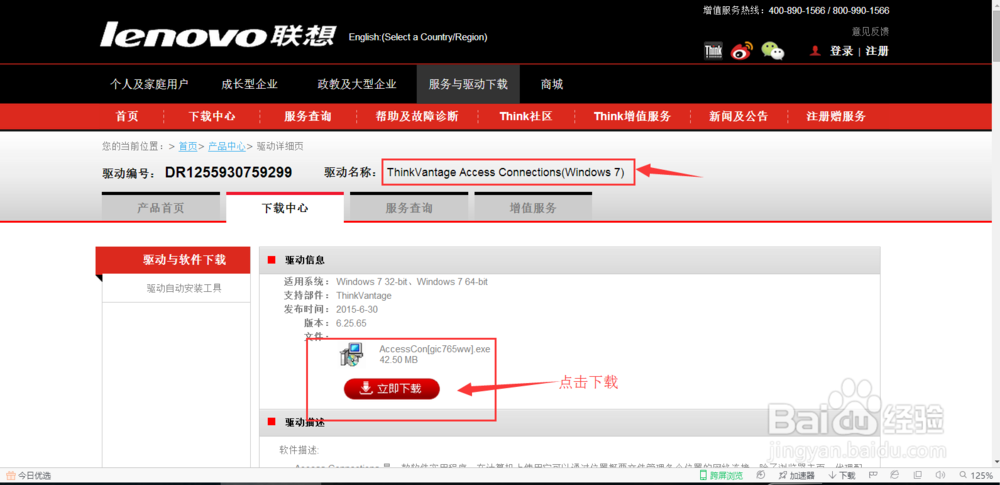Viewport: 1000px width, 485px height.
Task: Click the restore history icon in status bar
Action: pyautogui.click(x=761, y=475)
